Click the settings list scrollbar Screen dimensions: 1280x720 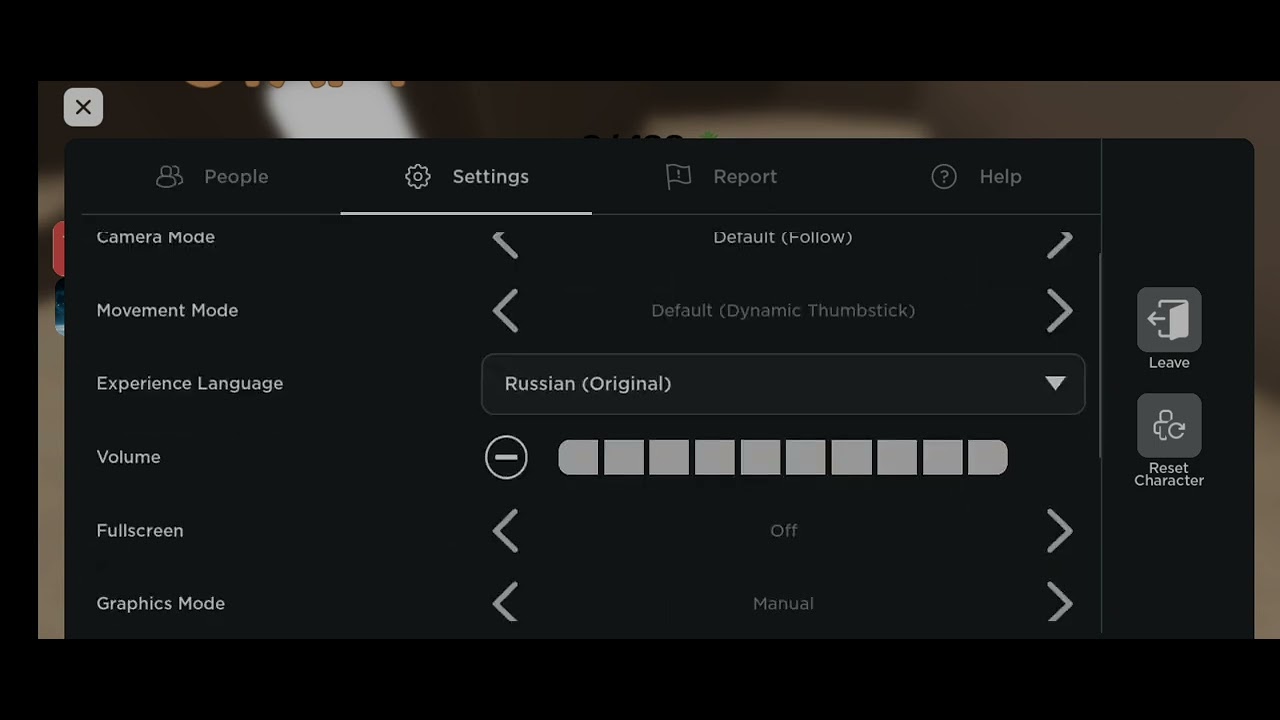click(x=1100, y=357)
